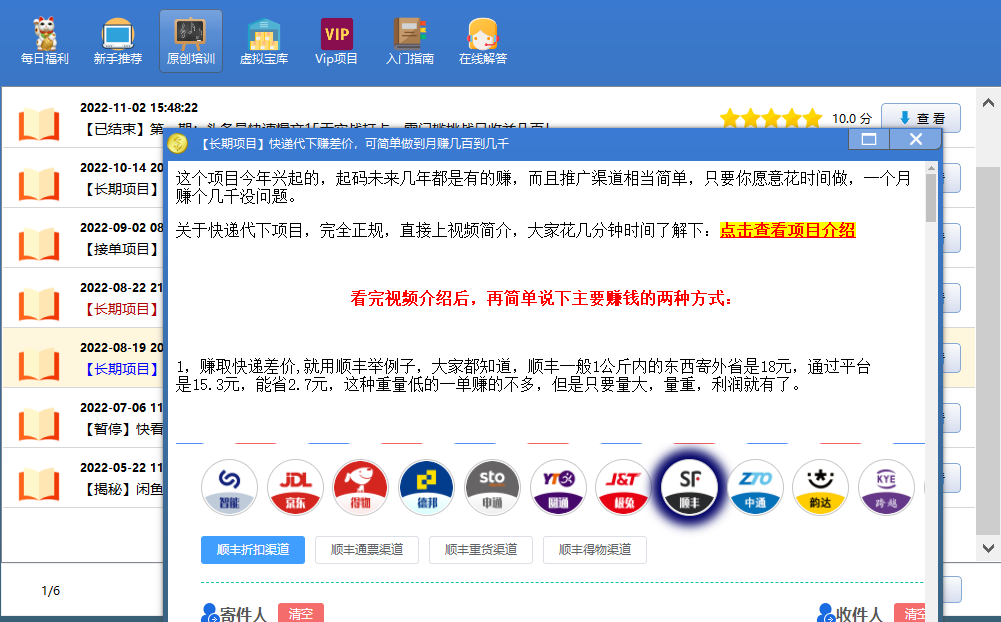Click the five-star rating of the first entry
1001x622 pixels.
click(771, 118)
